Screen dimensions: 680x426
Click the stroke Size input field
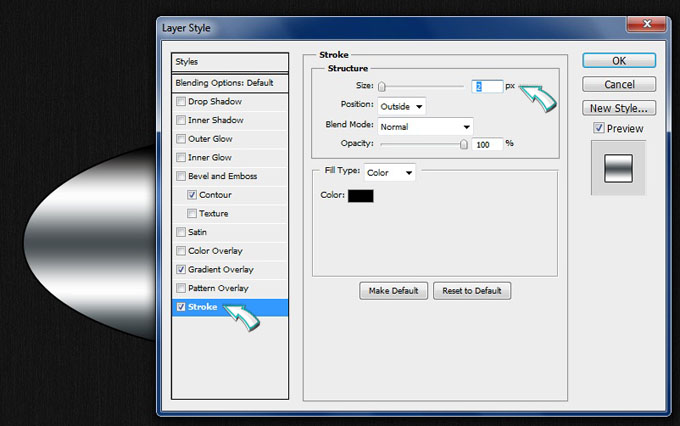point(486,87)
